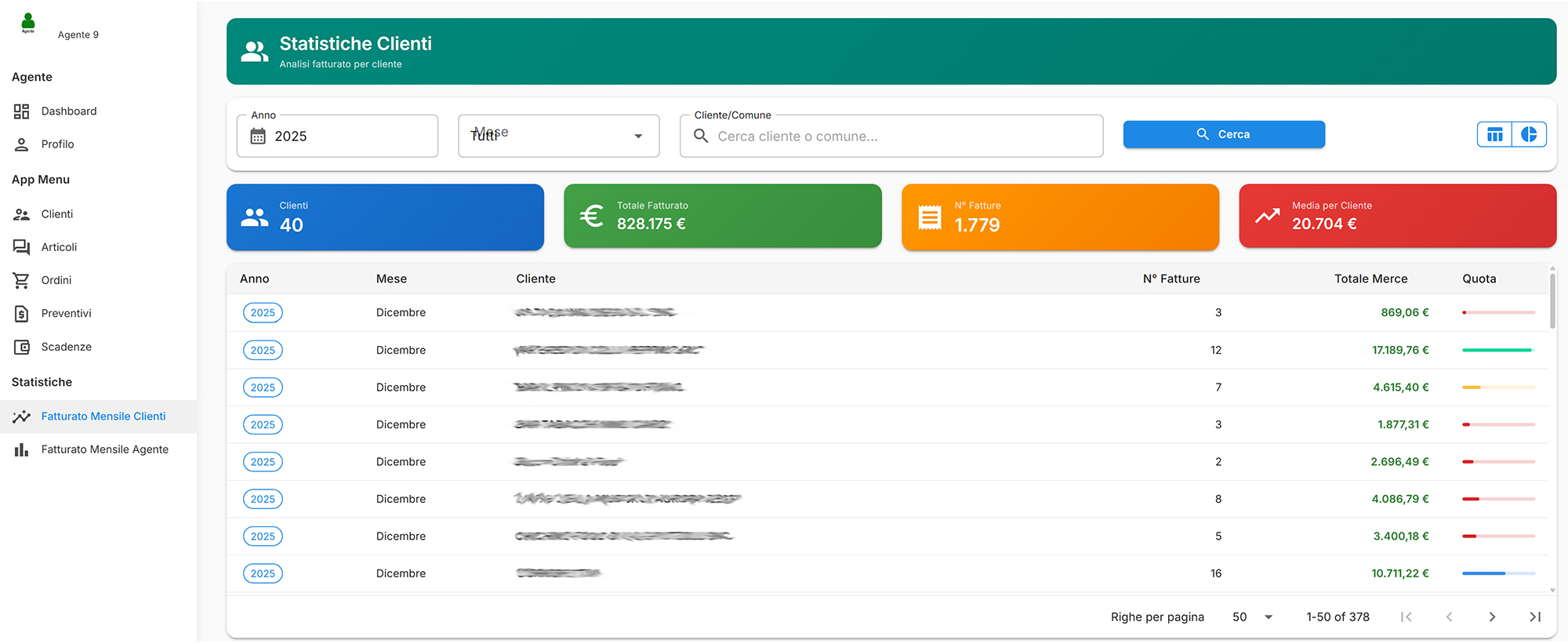Viewport: 1568px width, 644px height.
Task: Sort by Totale Merce column header
Action: (1370, 278)
